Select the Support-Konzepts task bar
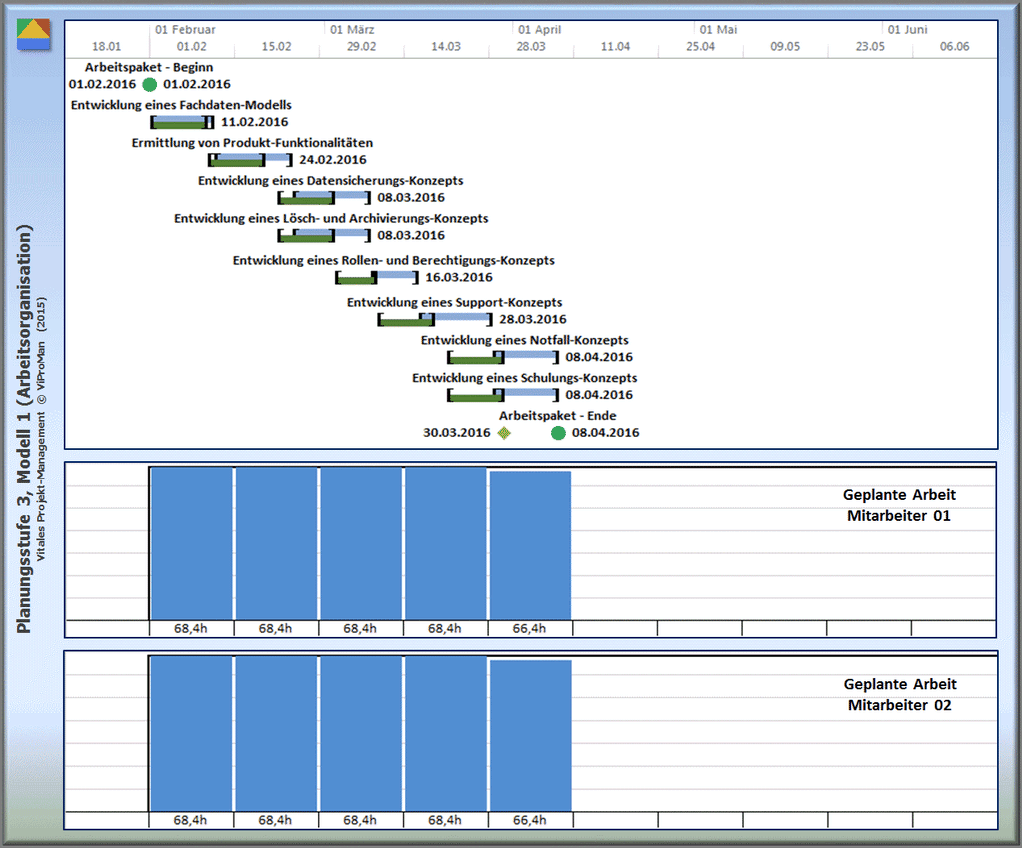Viewport: 1022px width, 848px height. pos(434,319)
